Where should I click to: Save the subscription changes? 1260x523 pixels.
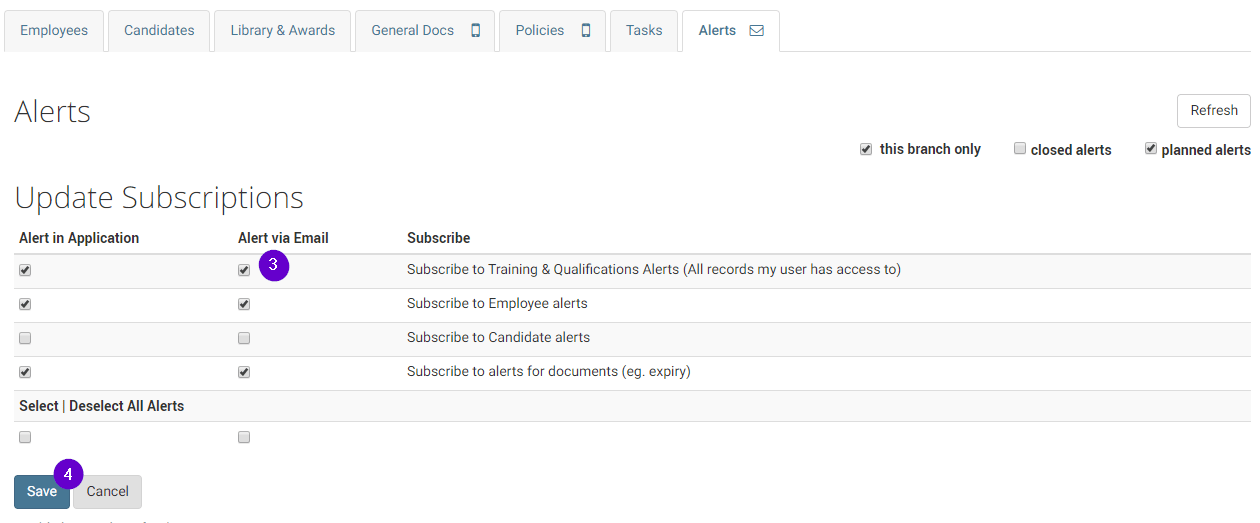(x=42, y=491)
